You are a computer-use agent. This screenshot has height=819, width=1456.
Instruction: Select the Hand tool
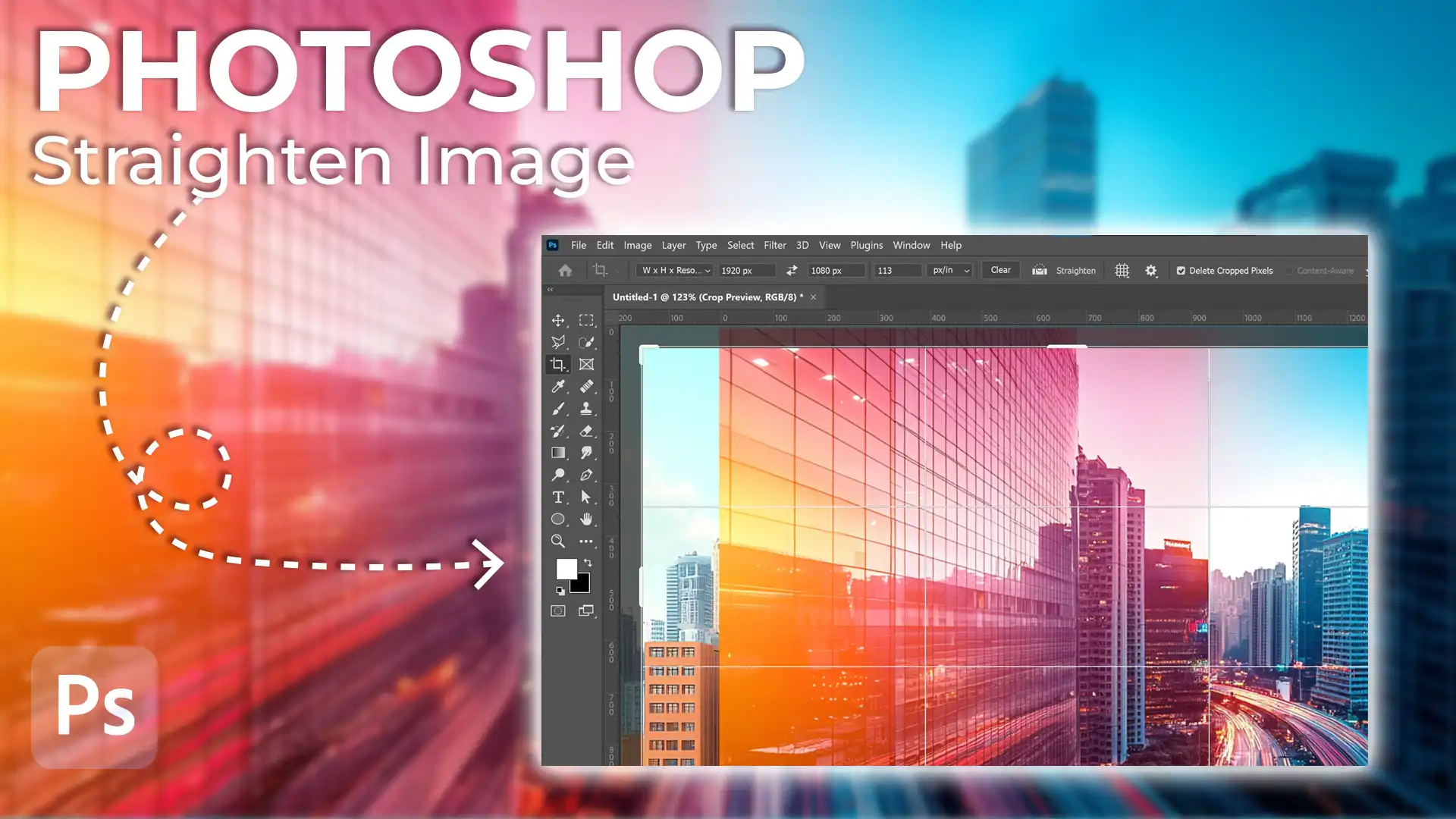586,519
